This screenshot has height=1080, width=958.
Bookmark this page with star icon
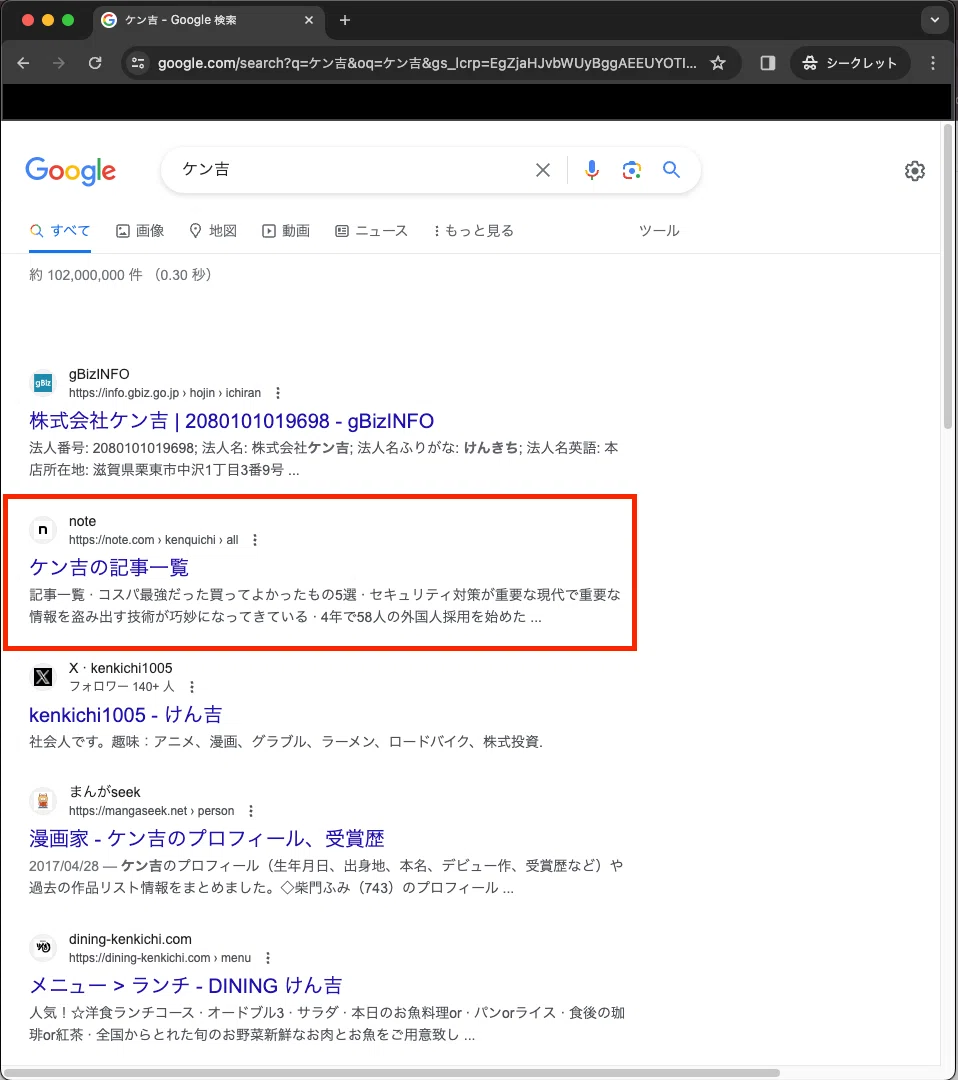tap(718, 63)
